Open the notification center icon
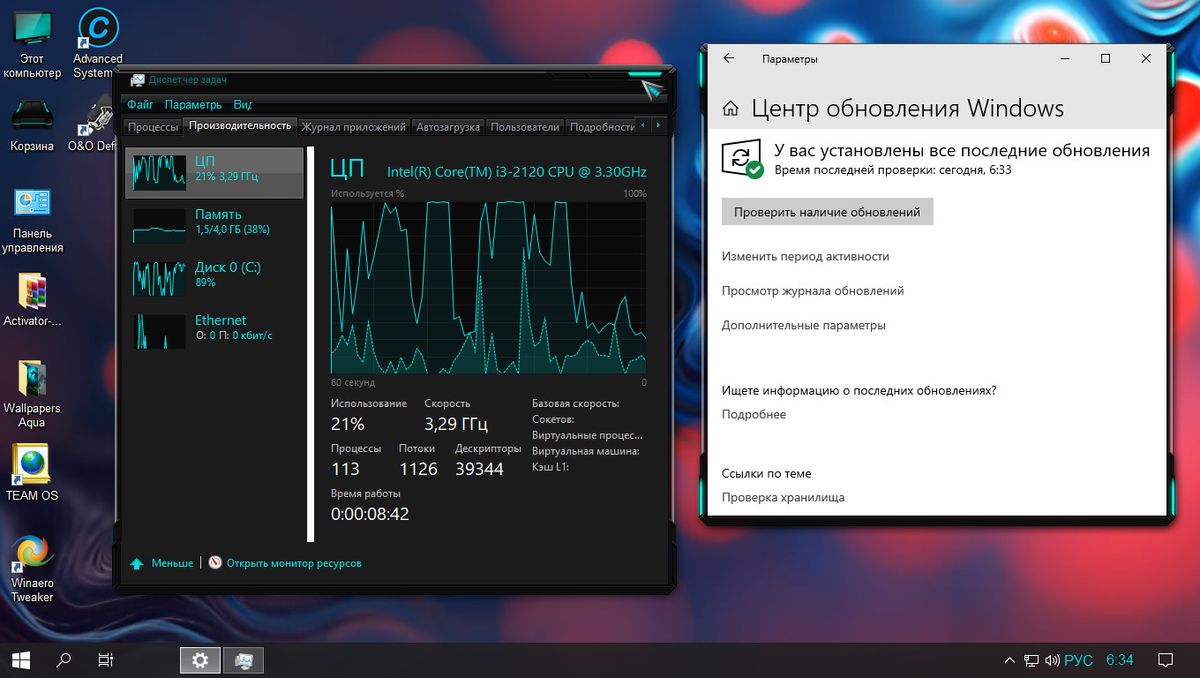Screen dimensions: 1200x678 coord(1165,660)
